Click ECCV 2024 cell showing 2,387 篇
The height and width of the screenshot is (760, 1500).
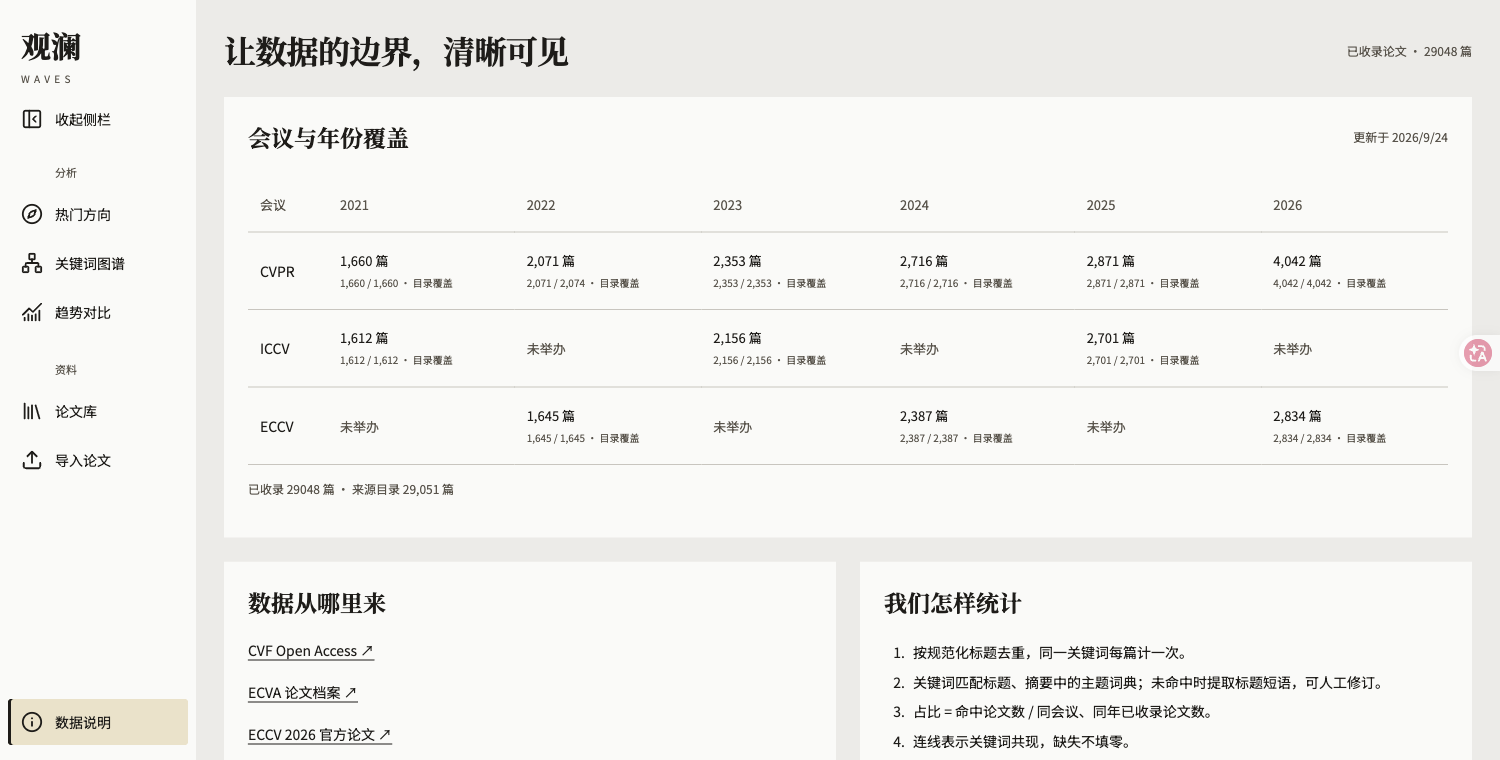point(981,426)
